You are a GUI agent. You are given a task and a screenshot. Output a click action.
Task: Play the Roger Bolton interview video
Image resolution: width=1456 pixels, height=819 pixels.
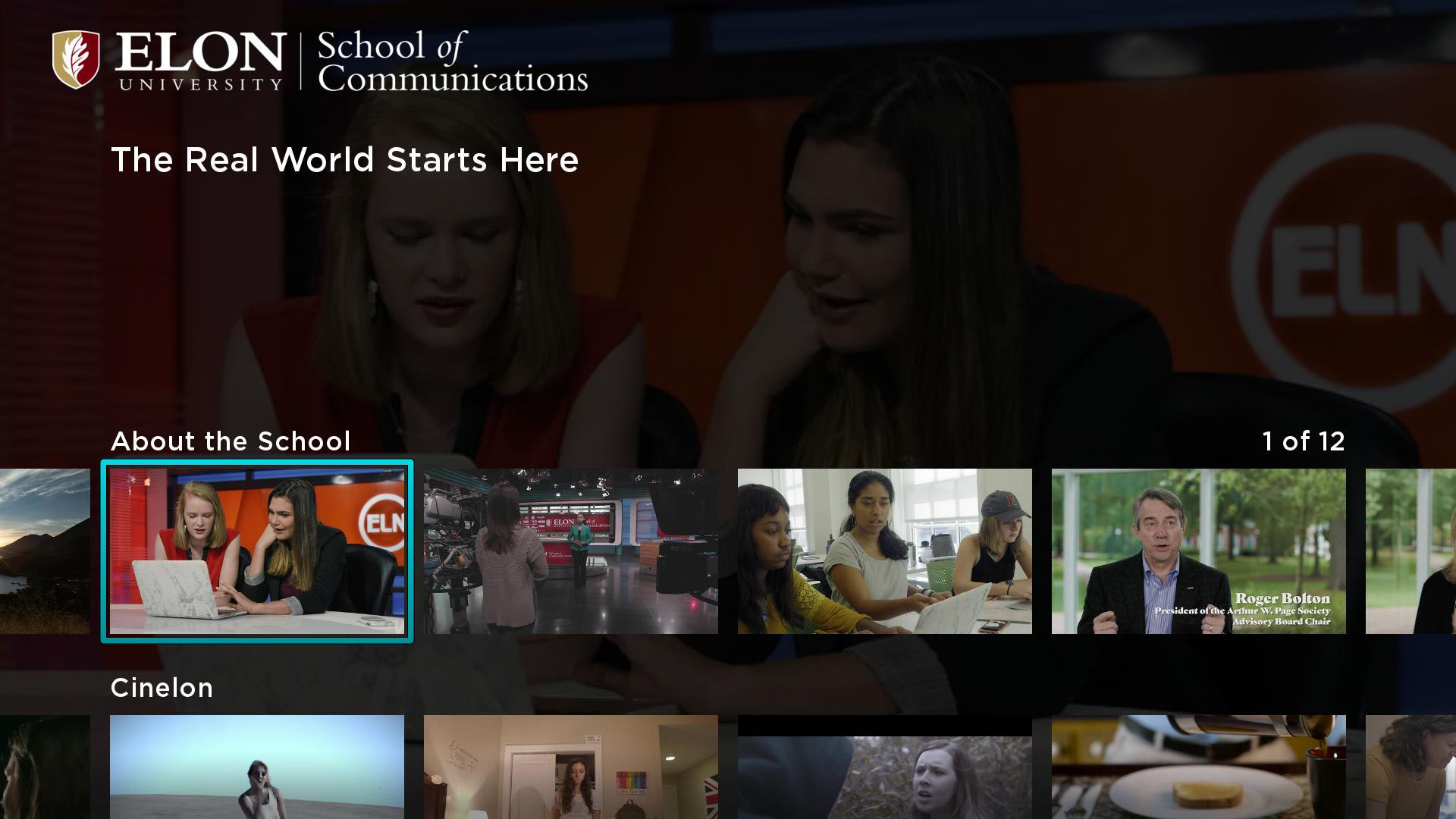tap(1199, 551)
